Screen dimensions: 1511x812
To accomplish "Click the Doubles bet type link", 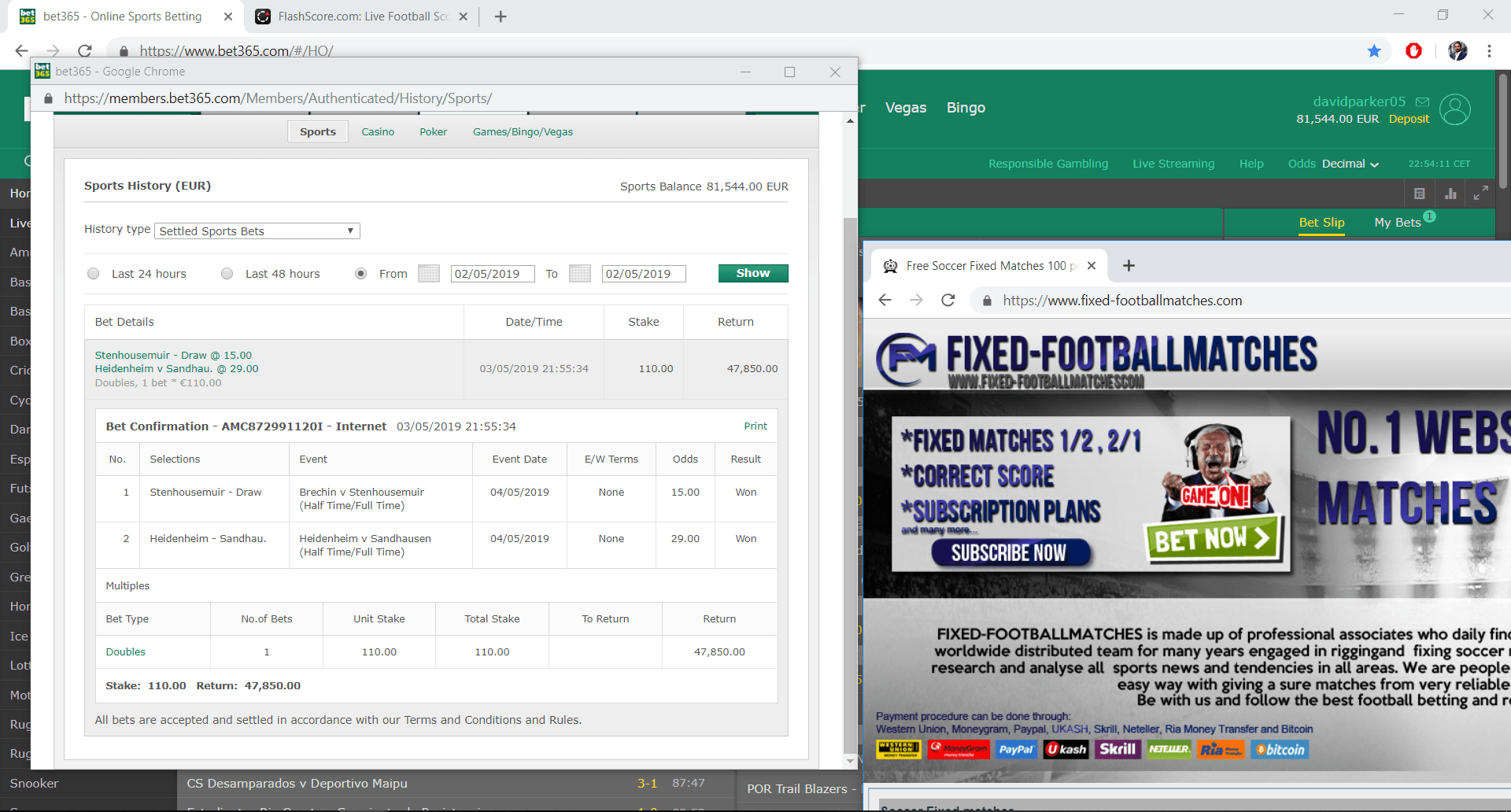I will coord(126,652).
